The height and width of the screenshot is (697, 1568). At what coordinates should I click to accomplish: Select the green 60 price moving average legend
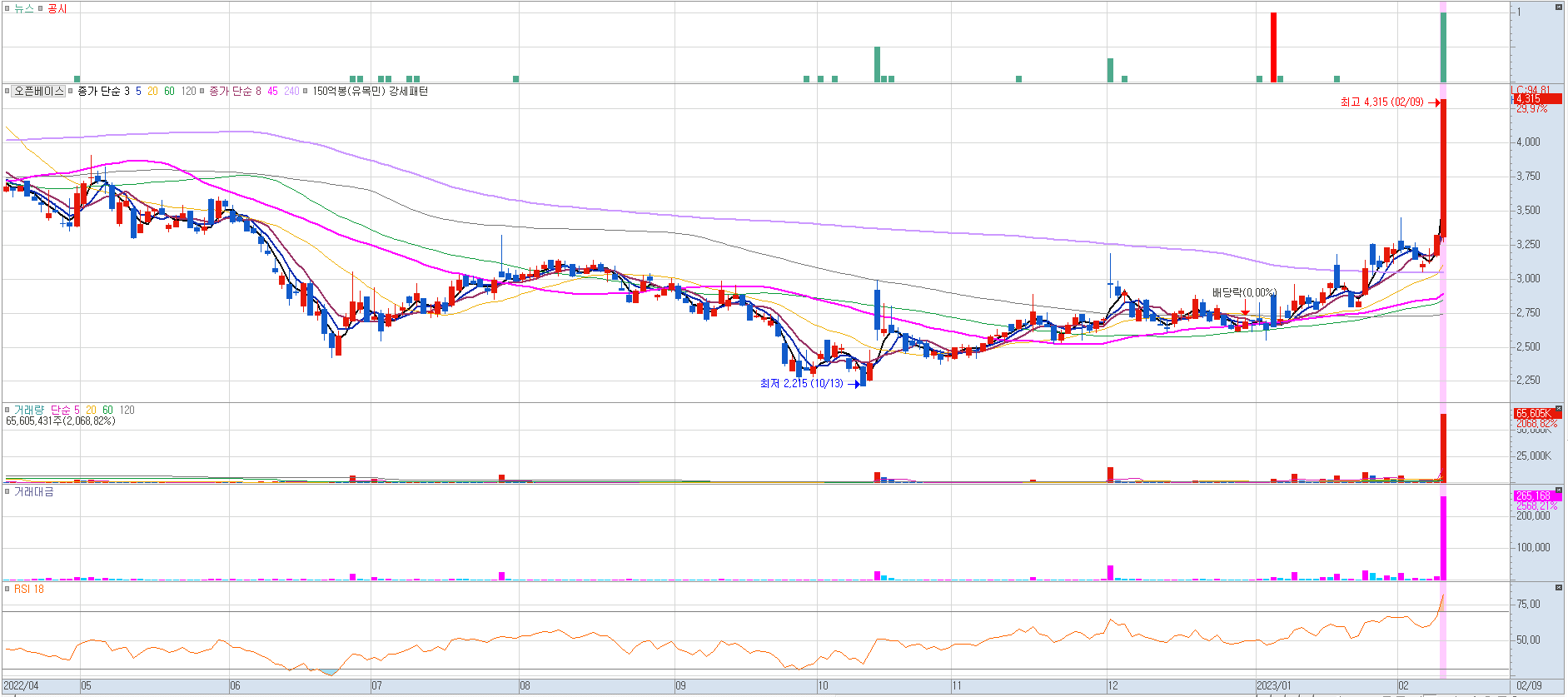click(169, 91)
